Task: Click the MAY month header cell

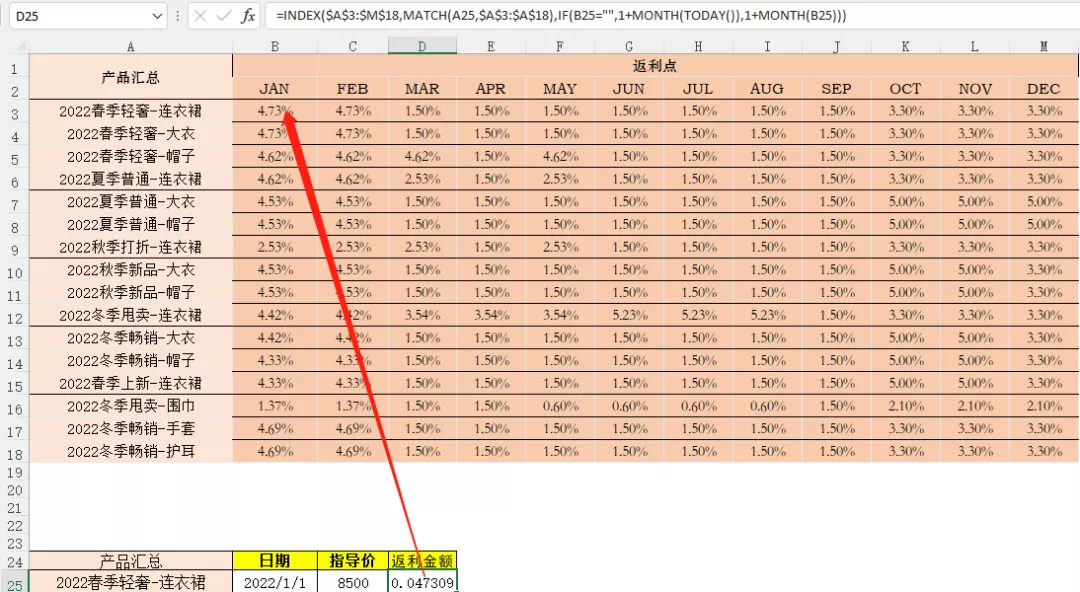Action: click(559, 89)
